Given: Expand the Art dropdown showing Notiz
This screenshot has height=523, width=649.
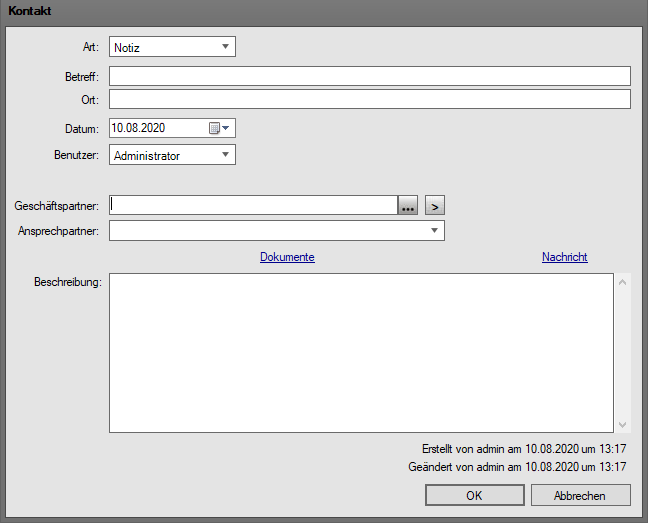Looking at the screenshot, I should (x=225, y=46).
